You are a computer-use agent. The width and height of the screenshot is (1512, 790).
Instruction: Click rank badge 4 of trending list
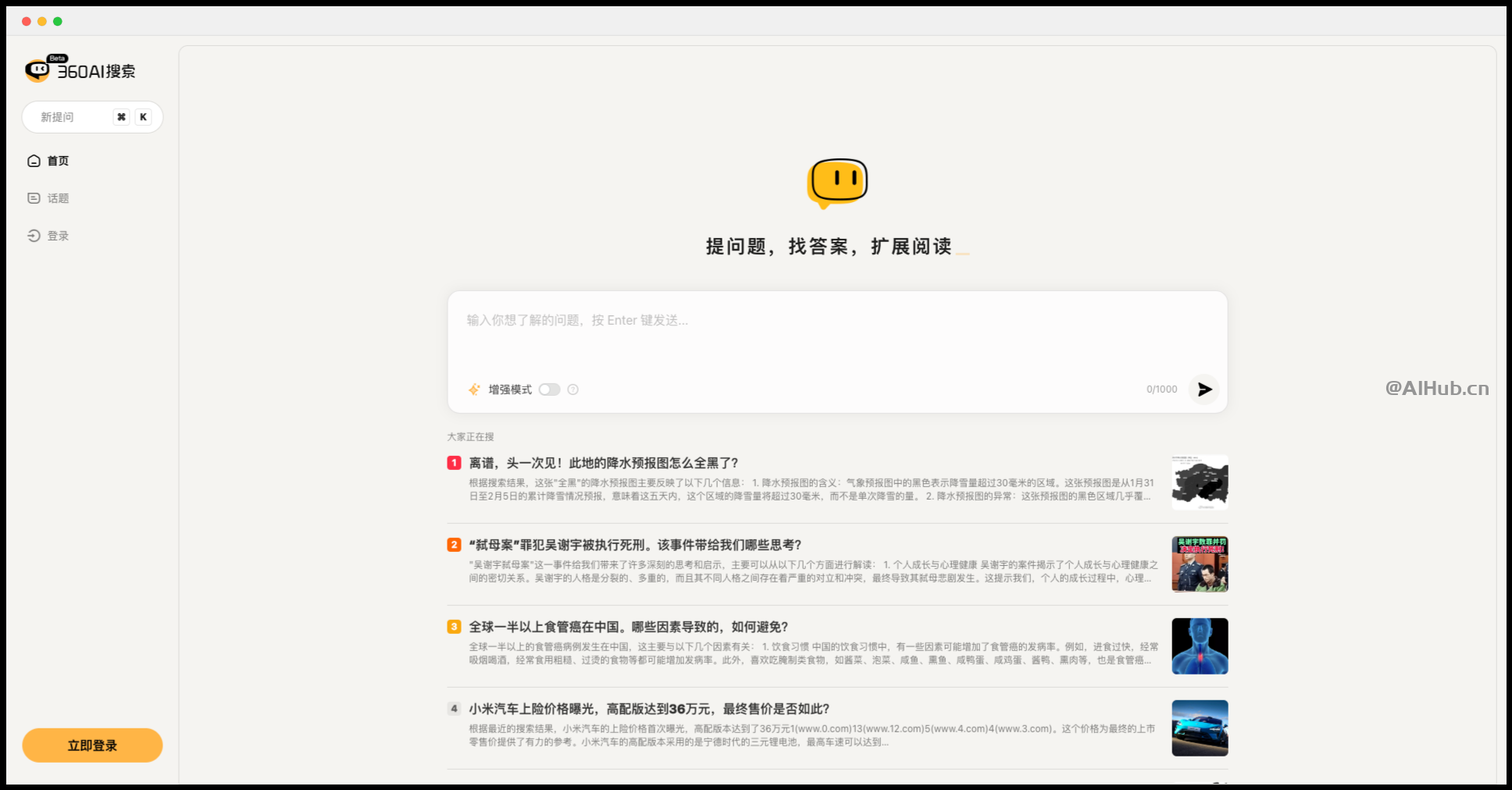[x=454, y=709]
